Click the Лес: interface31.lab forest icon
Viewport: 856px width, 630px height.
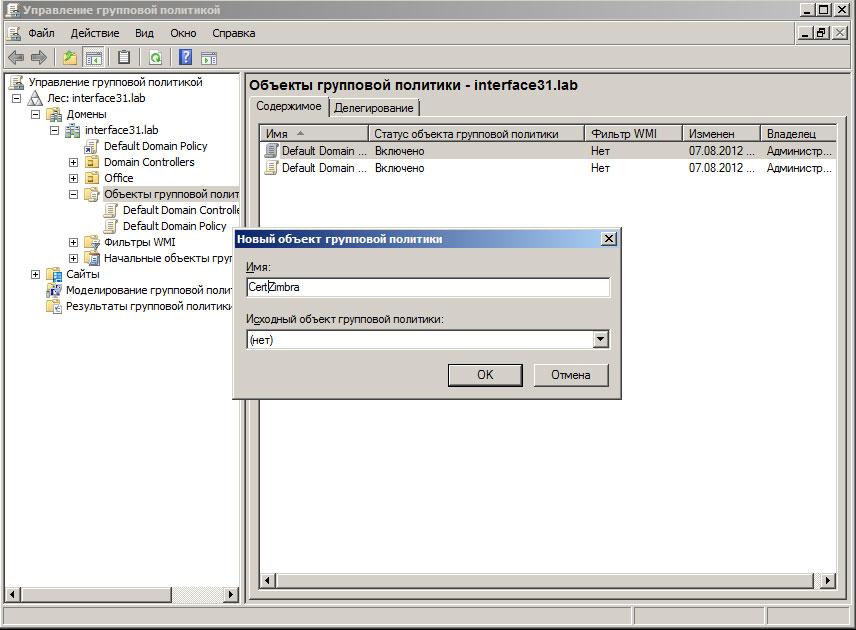point(35,98)
